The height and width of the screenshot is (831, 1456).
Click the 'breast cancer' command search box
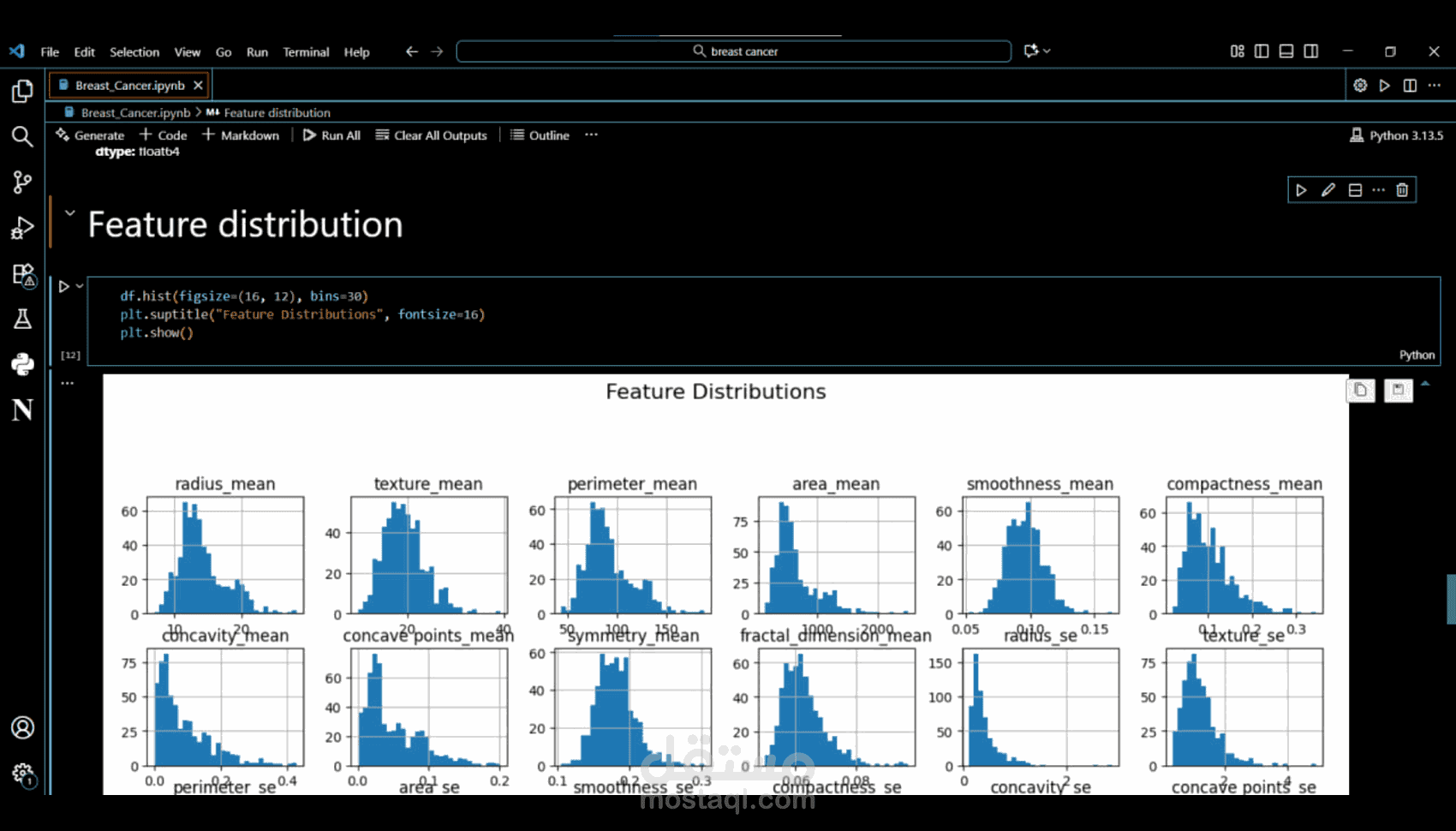pyautogui.click(x=734, y=51)
